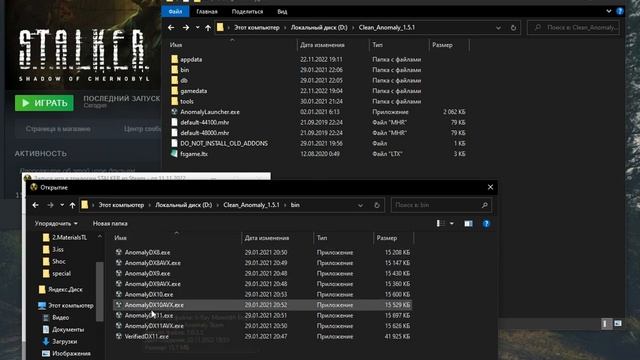640x360 pixels.
Task: Click the green ИГРАТЬ button in Steam
Action: [x=44, y=103]
